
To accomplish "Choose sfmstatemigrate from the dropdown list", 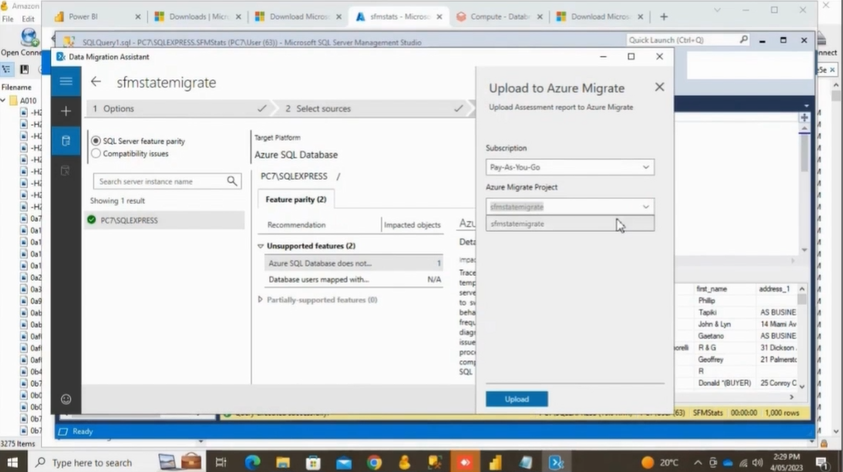I will tap(570, 224).
